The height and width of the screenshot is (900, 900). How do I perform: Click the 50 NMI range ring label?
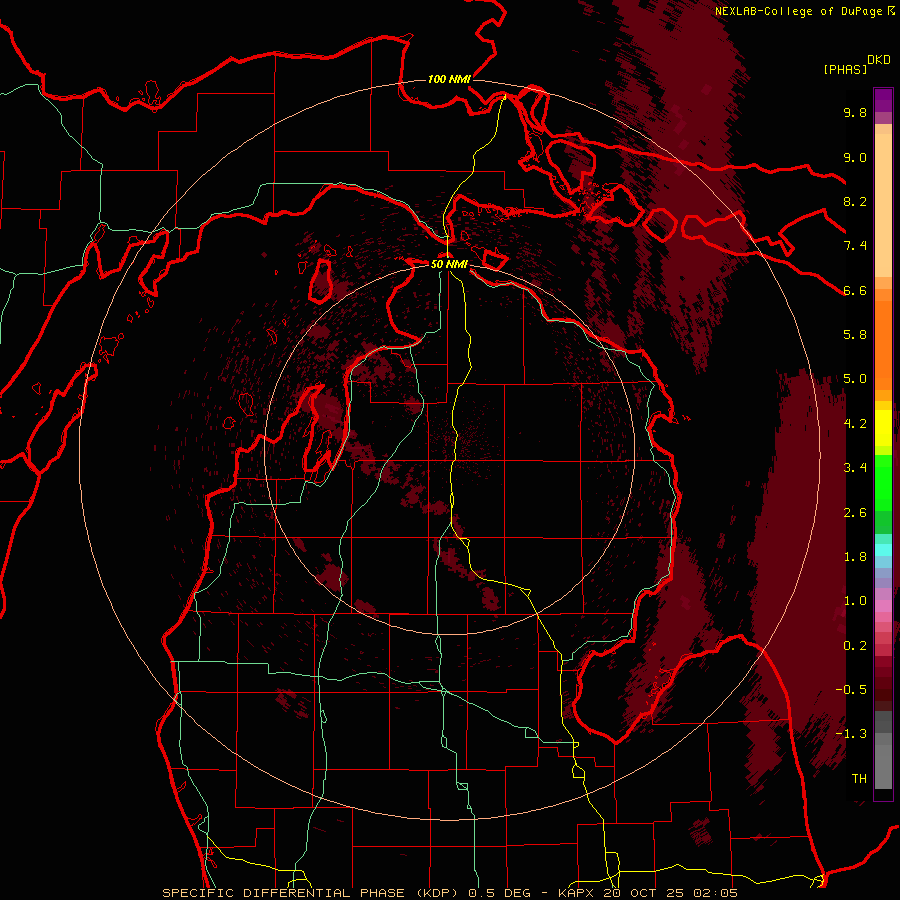(449, 264)
